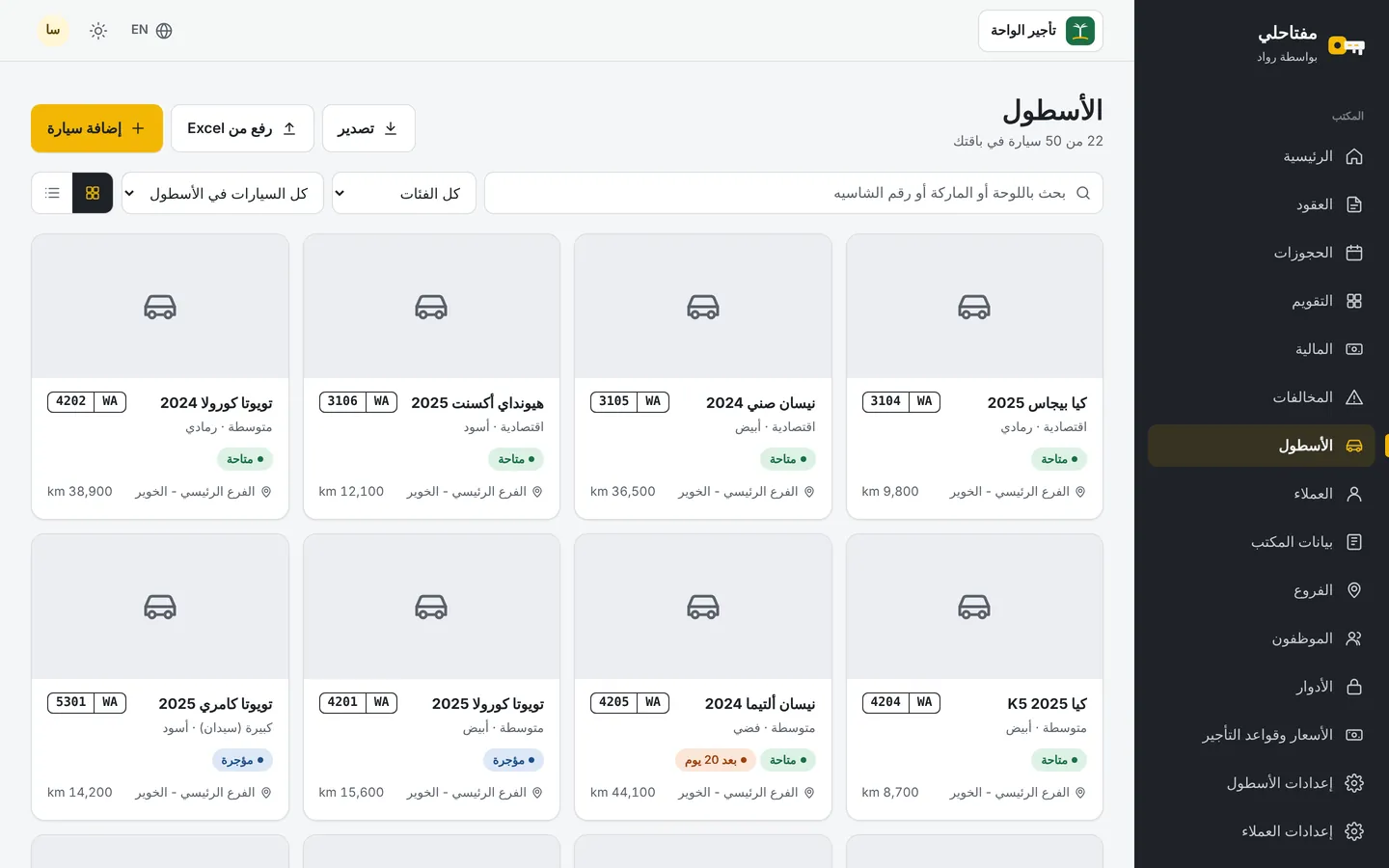Click the رفع من Excel button
Screen dimensions: 1389x868
pyautogui.click(x=242, y=128)
